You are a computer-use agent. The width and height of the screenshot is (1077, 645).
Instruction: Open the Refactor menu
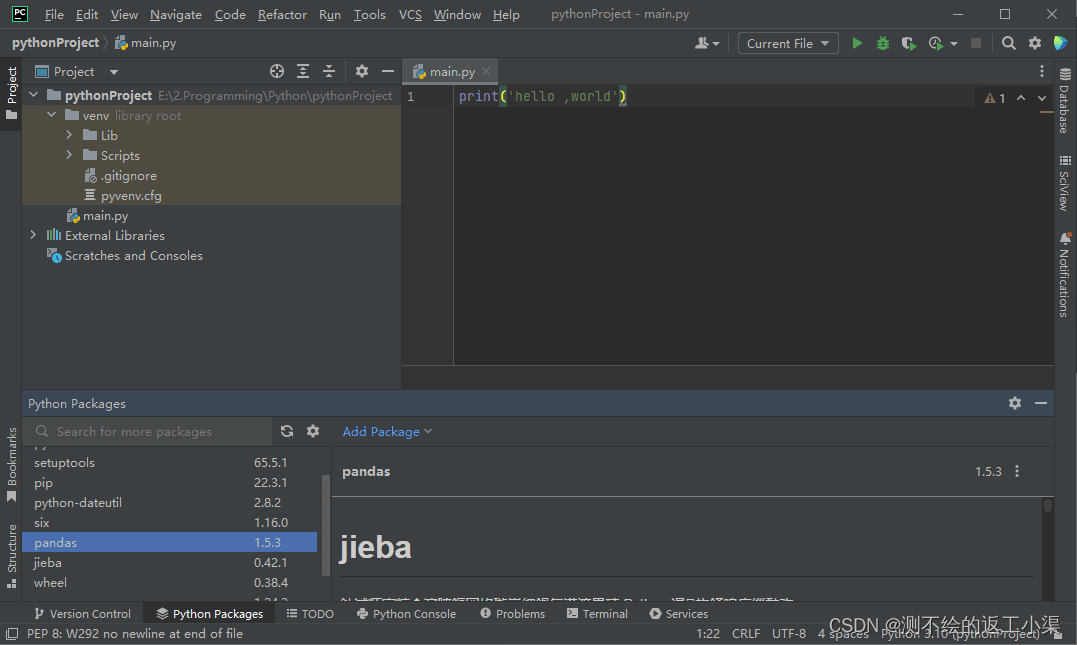(282, 14)
